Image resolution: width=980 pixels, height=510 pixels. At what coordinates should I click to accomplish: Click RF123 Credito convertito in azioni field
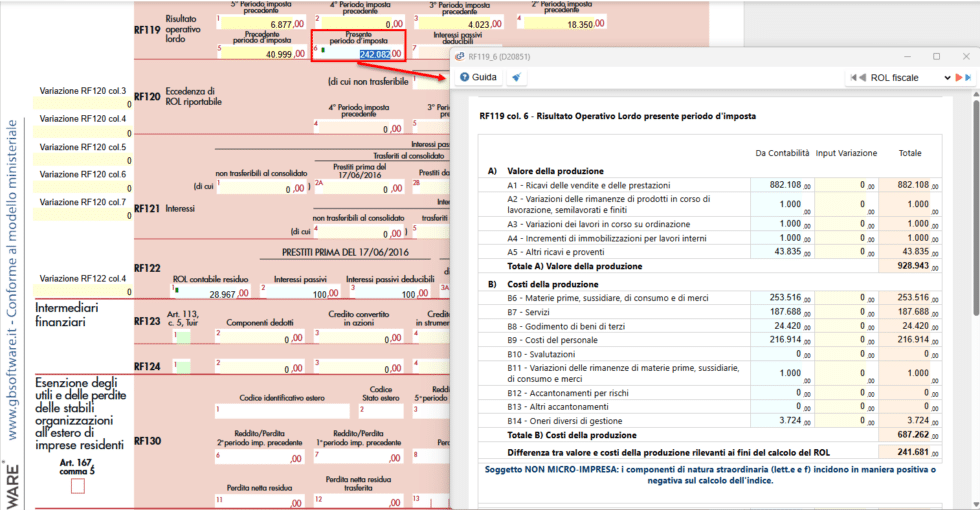tap(359, 338)
